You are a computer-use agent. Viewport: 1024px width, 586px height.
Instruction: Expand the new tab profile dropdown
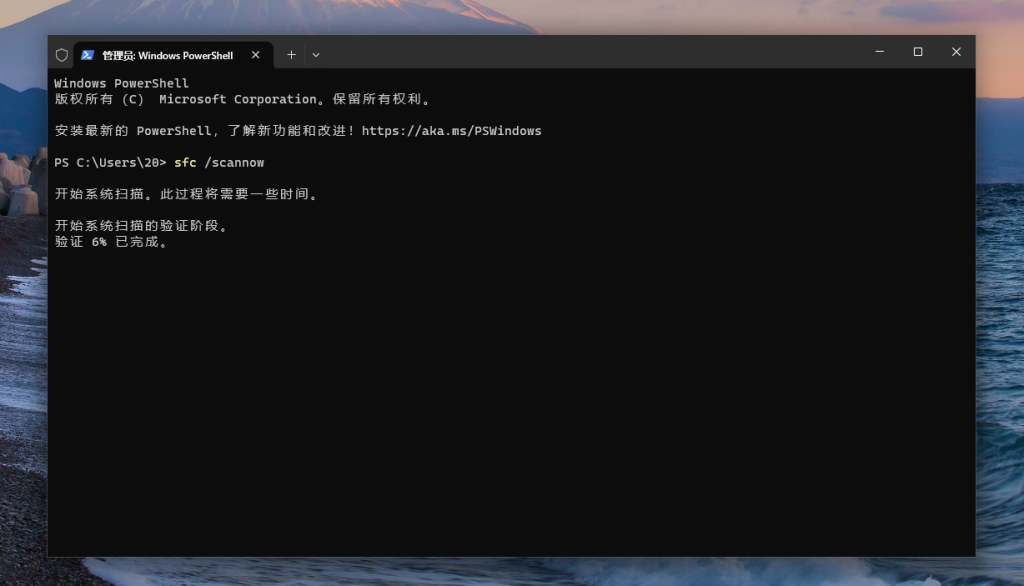316,55
